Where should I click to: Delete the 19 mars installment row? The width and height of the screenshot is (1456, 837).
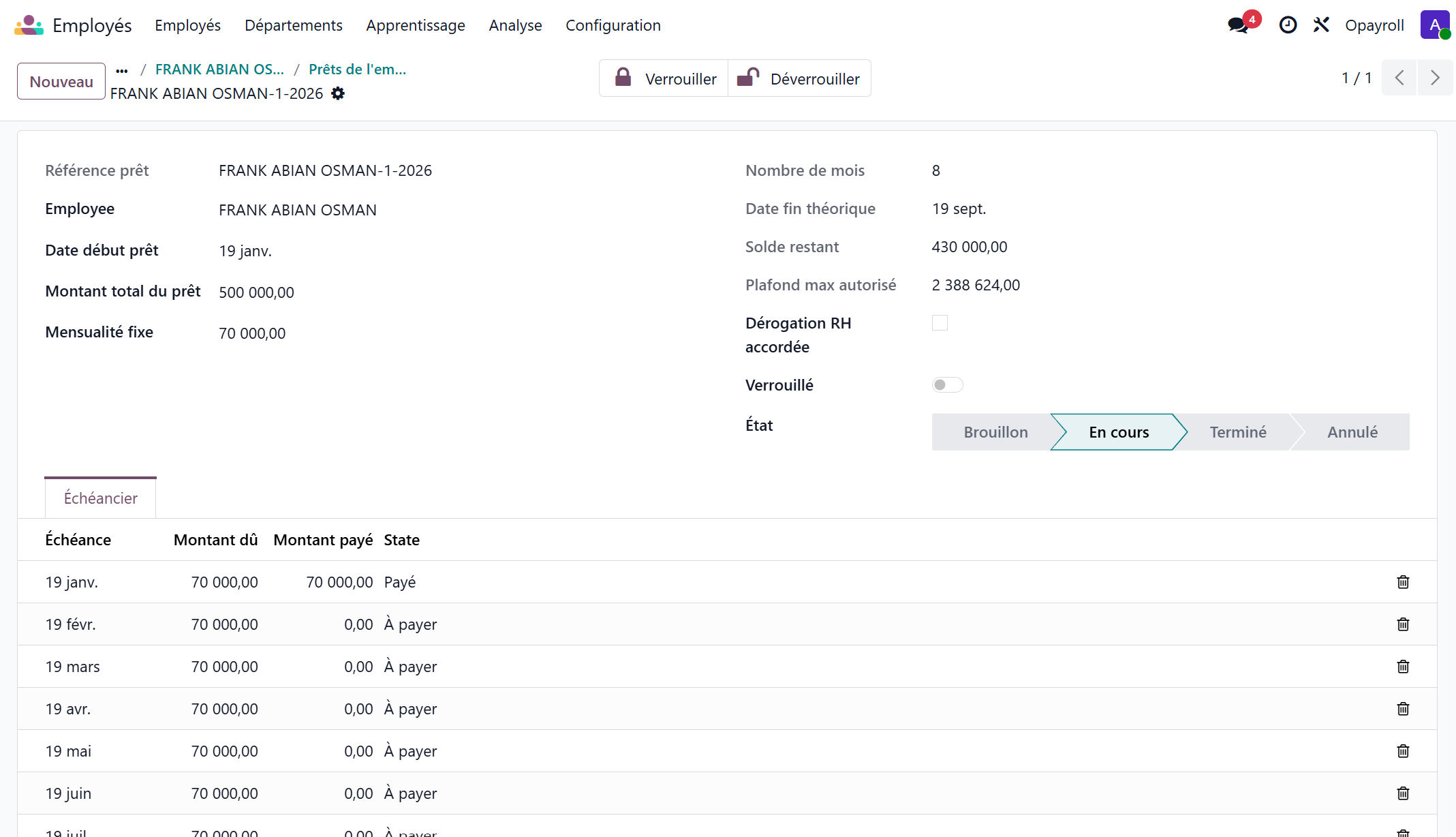(x=1403, y=667)
